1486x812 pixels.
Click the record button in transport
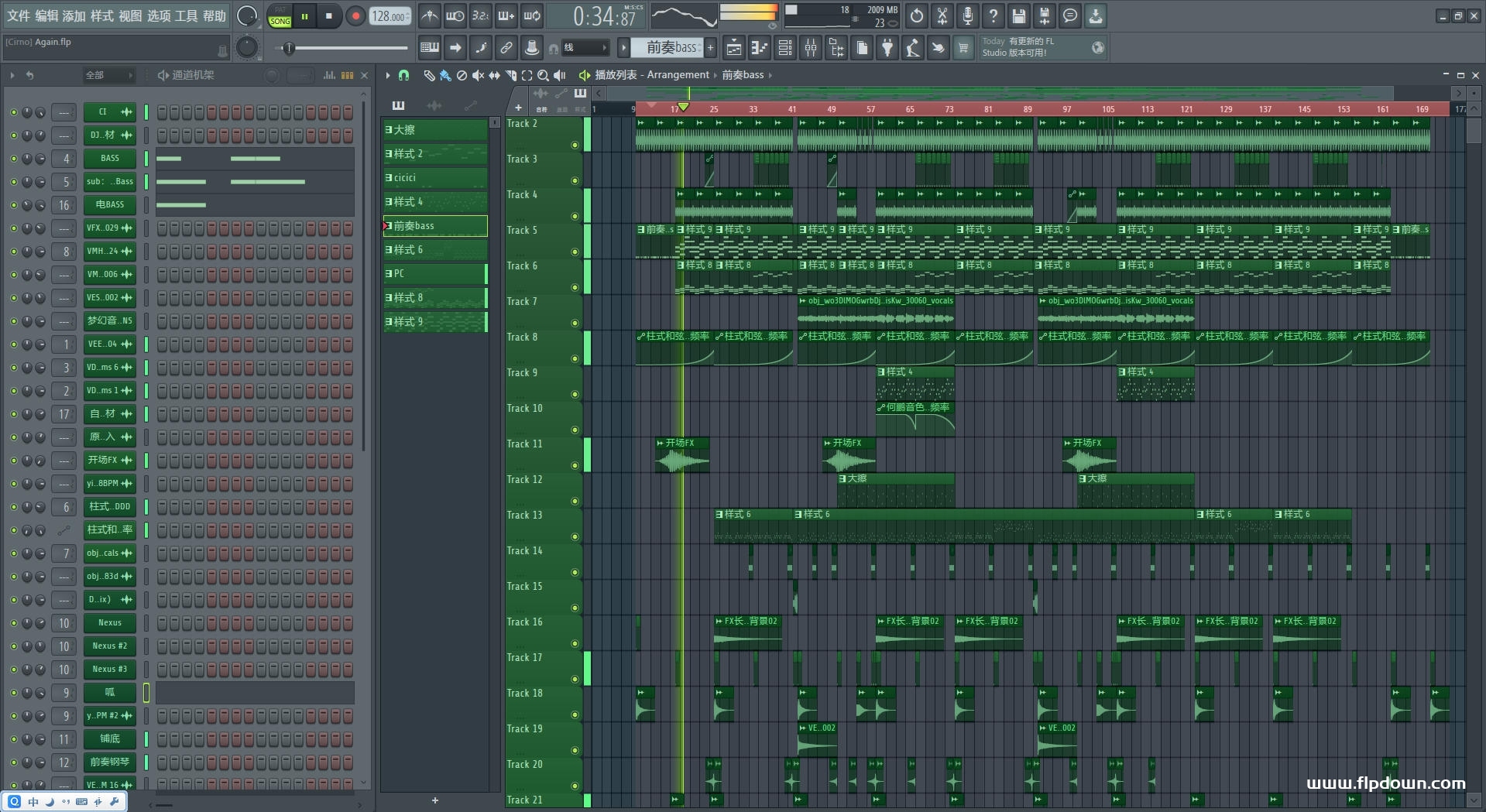pos(355,16)
